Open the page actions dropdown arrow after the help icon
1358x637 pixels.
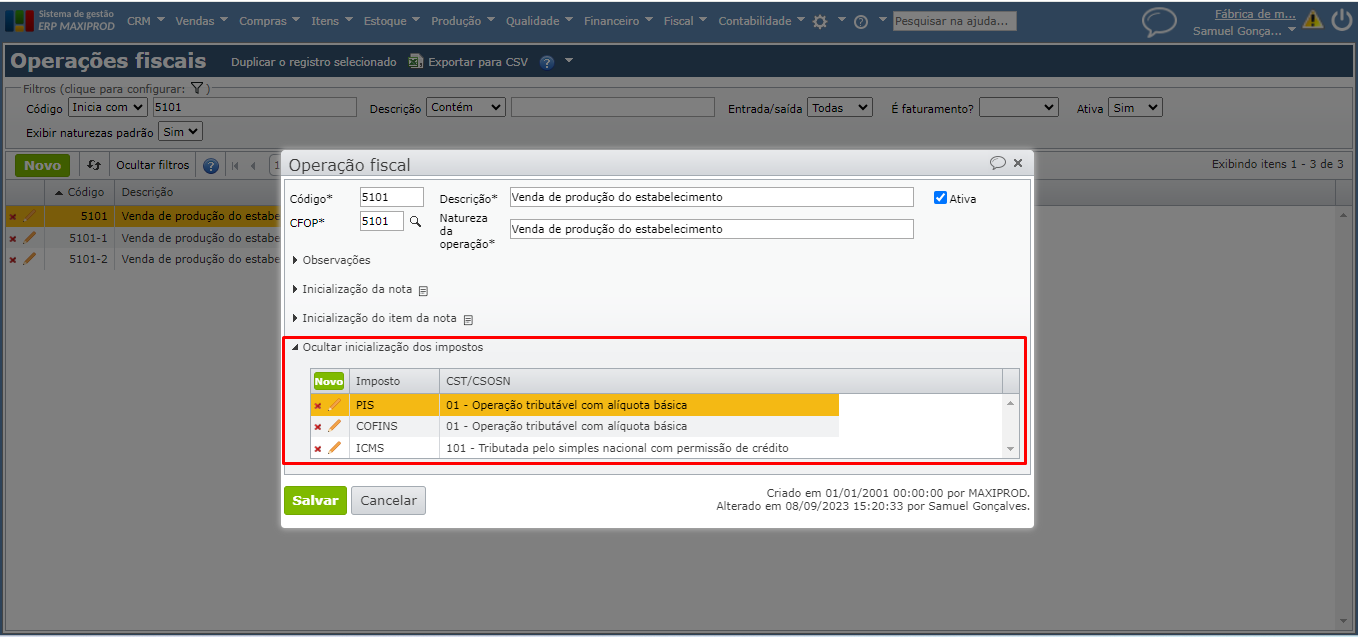tap(569, 61)
